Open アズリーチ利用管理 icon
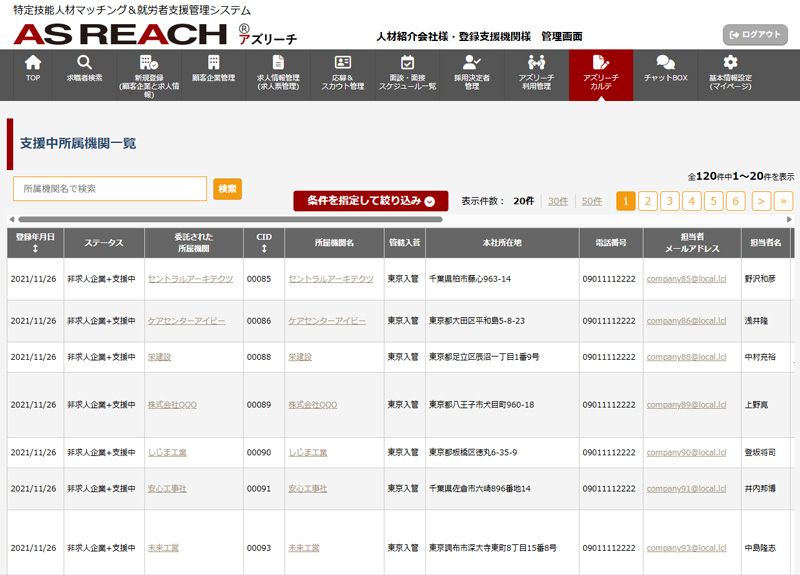This screenshot has width=800, height=575. 536,63
